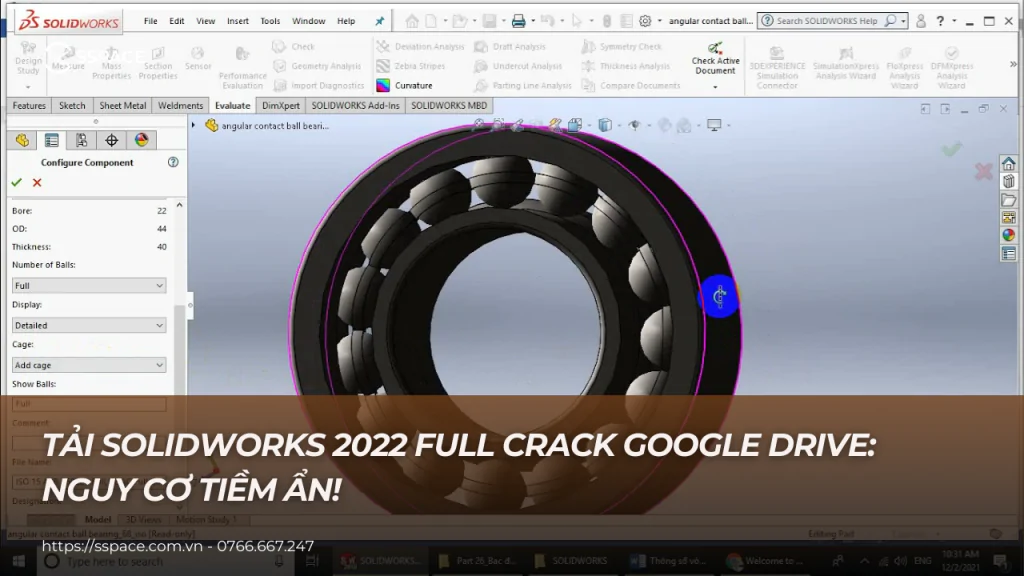Screen dimensions: 1024x576
Task: Click the Sensor tool
Action: [x=198, y=58]
